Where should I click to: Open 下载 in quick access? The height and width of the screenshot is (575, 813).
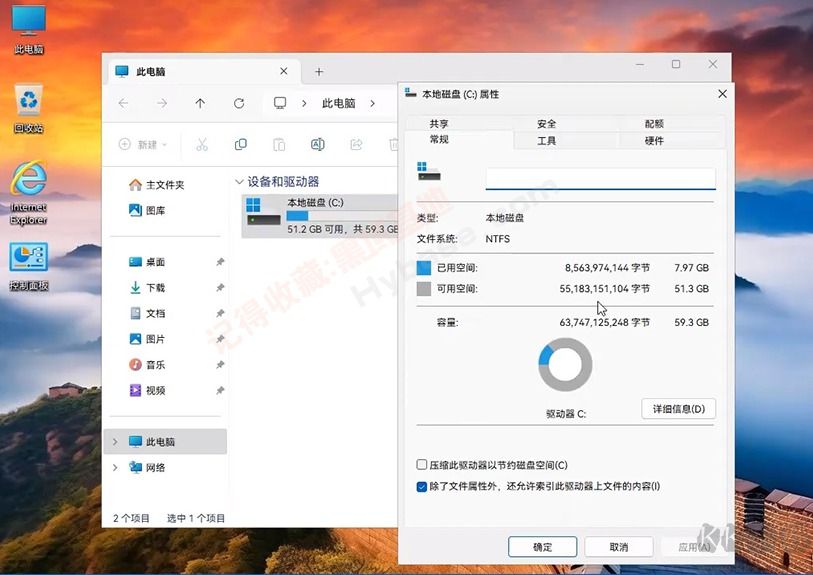click(147, 287)
